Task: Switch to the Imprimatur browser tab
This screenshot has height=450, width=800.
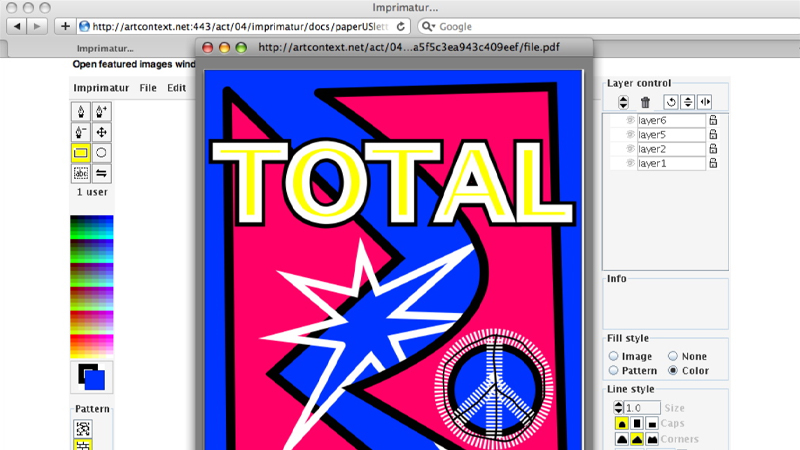Action: point(105,48)
